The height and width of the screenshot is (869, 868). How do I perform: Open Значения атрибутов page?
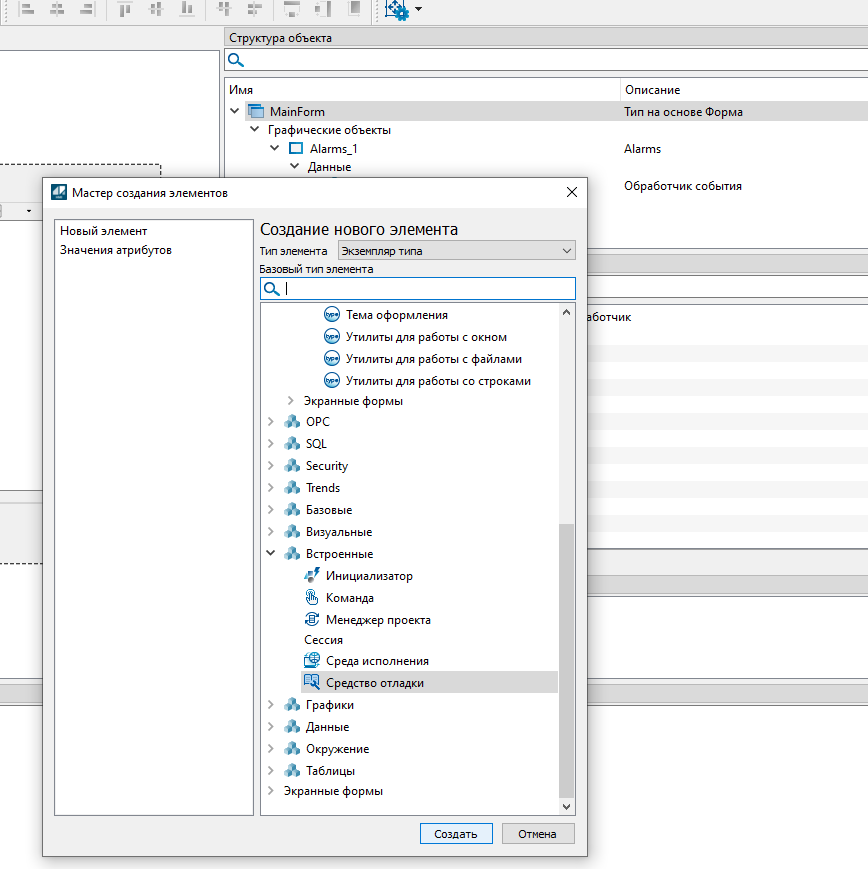coord(115,250)
